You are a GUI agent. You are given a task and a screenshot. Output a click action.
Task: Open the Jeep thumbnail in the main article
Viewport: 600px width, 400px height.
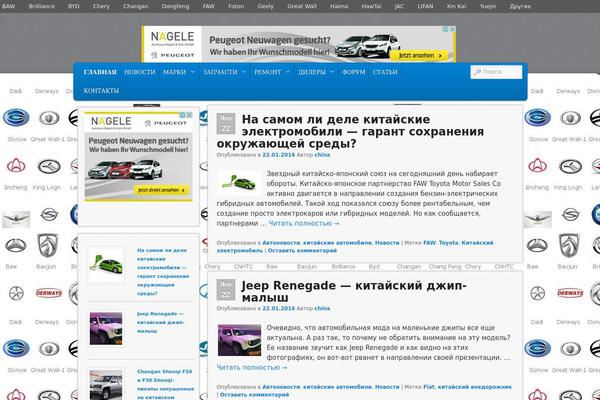tap(240, 340)
